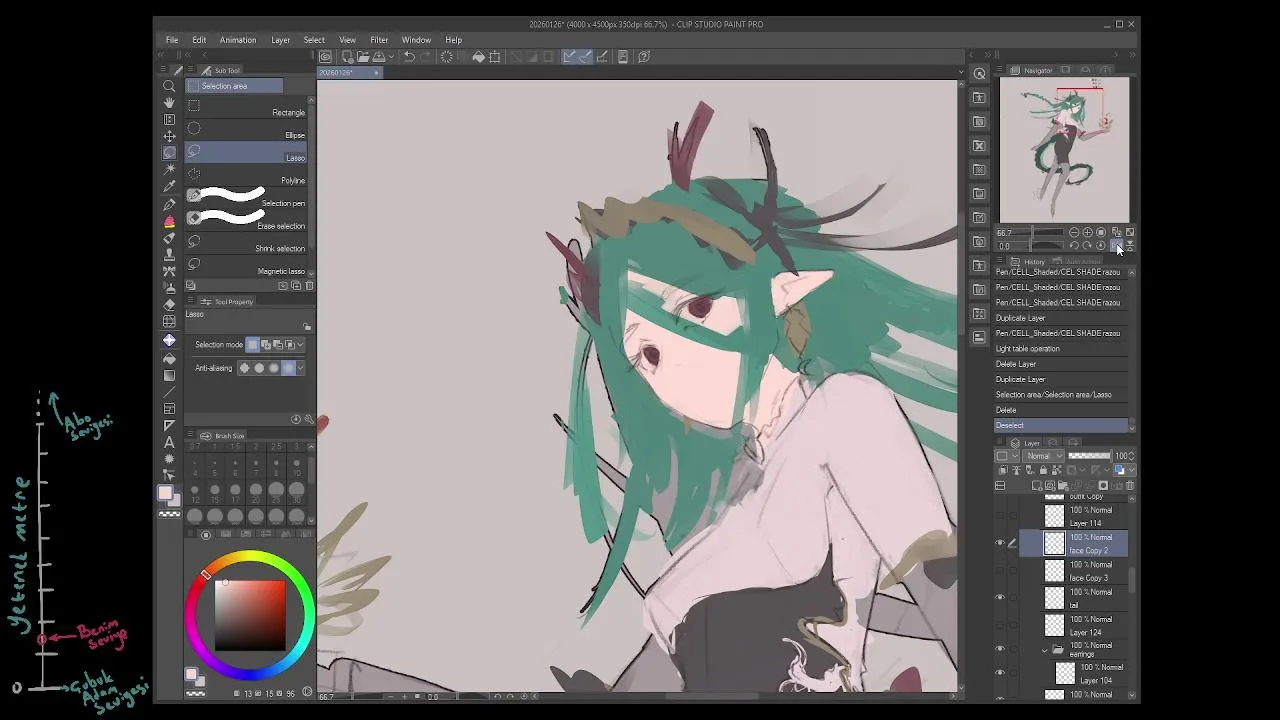Select the Eraser tool
The width and height of the screenshot is (1280, 720).
169,304
